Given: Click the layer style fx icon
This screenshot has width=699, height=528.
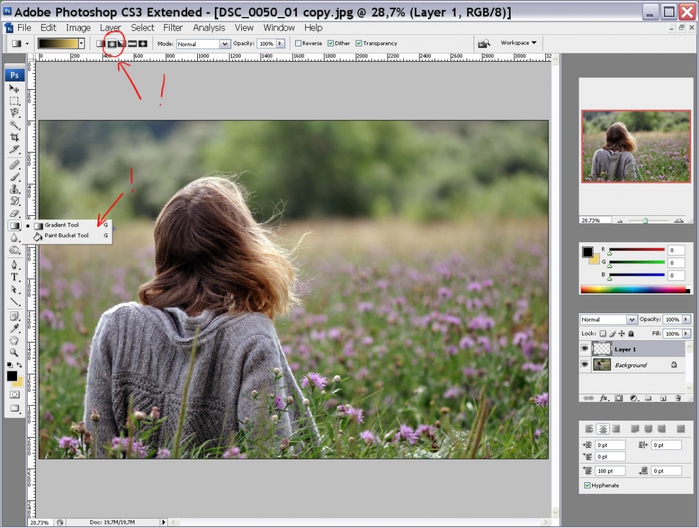Looking at the screenshot, I should [603, 398].
